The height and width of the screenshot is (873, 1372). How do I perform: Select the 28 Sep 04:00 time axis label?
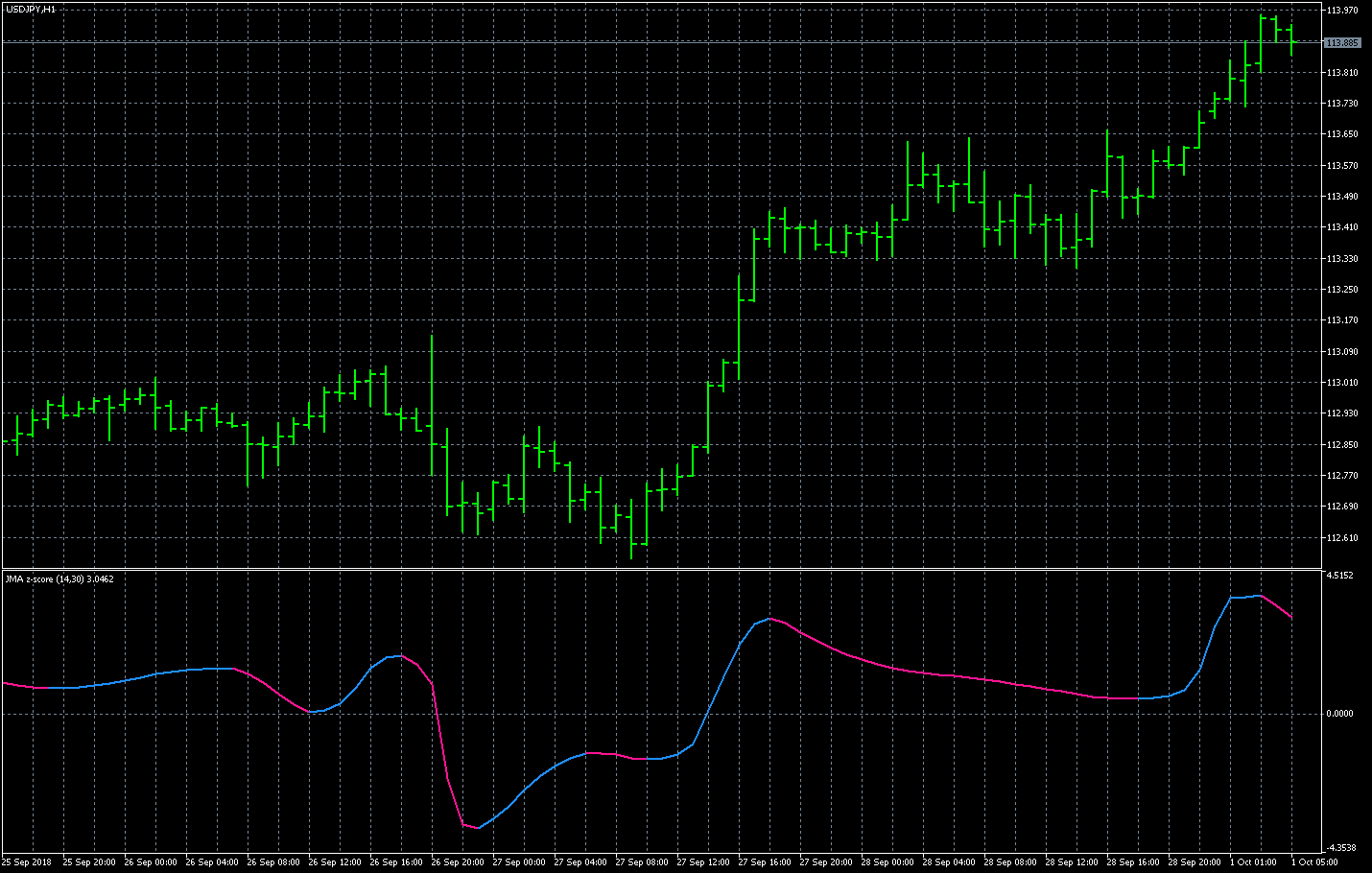pos(947,862)
